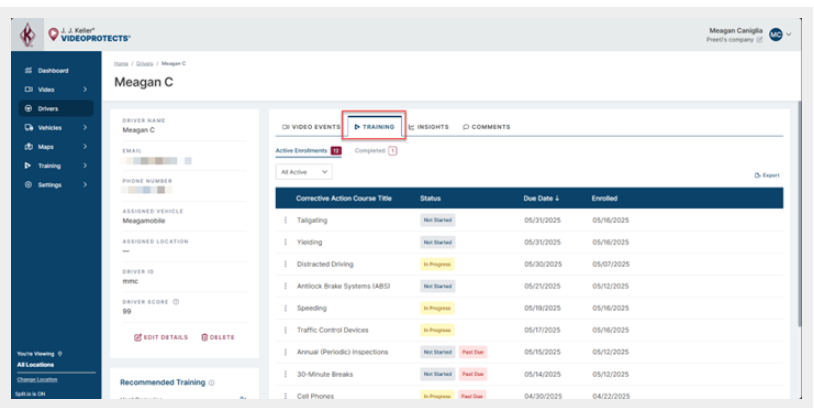
Task: Expand the user account menu chevron
Action: point(789,35)
